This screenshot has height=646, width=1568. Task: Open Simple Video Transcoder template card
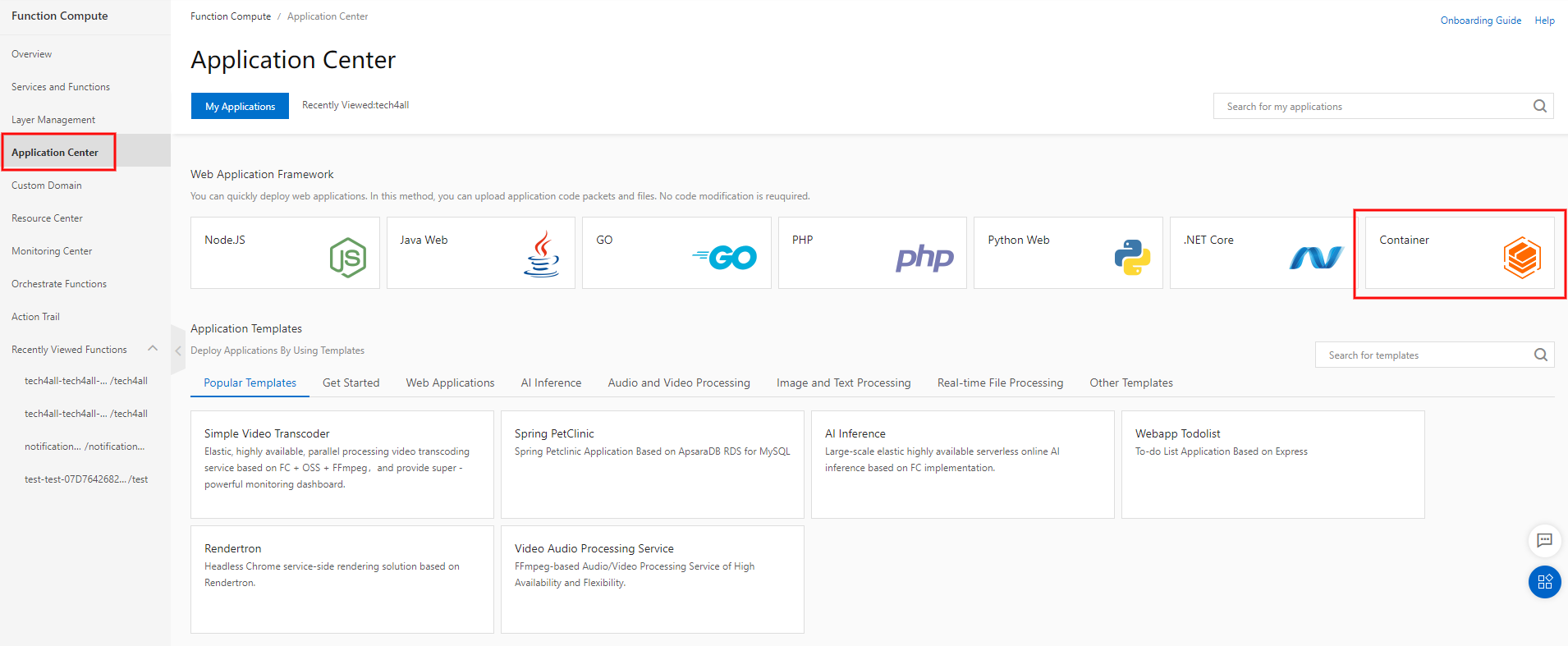pyautogui.click(x=342, y=465)
